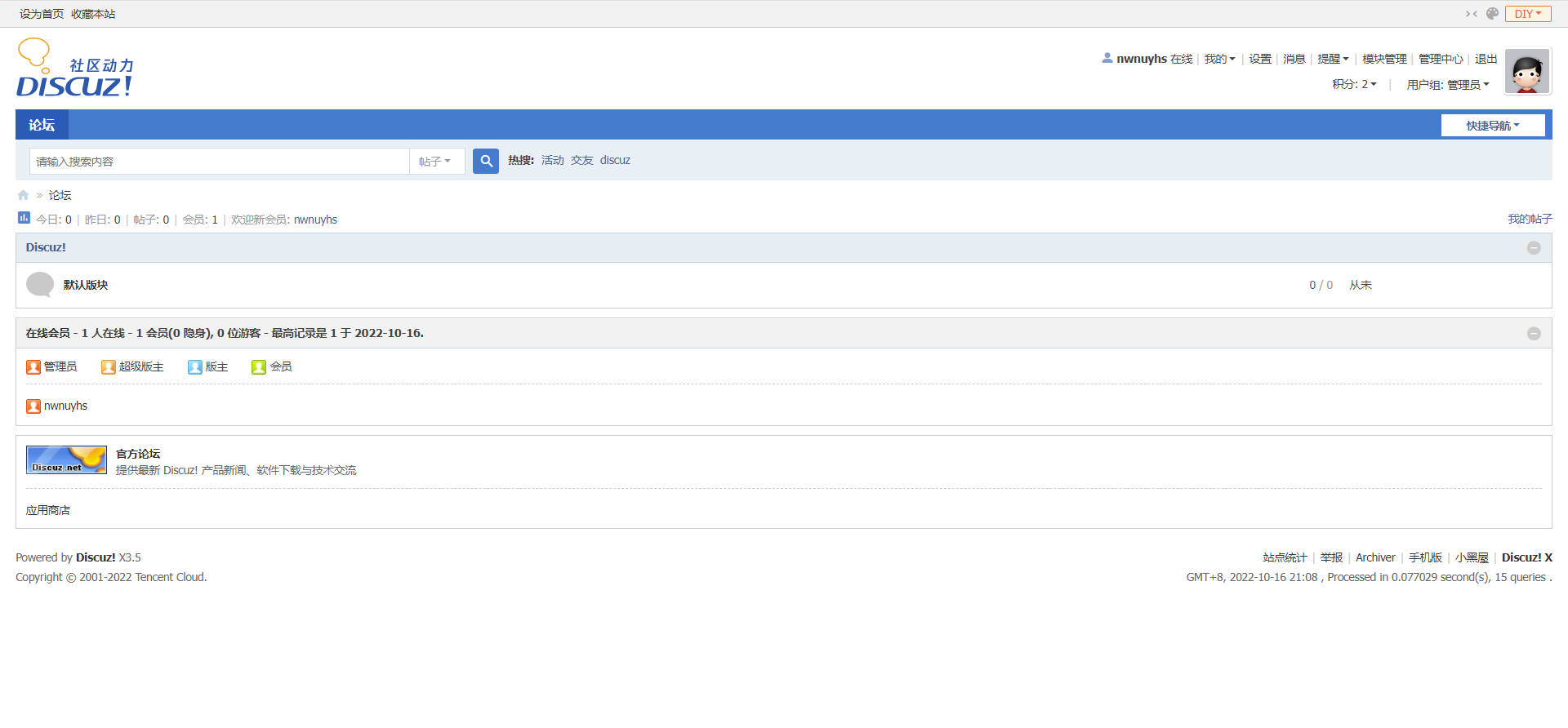Expand the 积分: 2 dropdown

coord(1354,84)
